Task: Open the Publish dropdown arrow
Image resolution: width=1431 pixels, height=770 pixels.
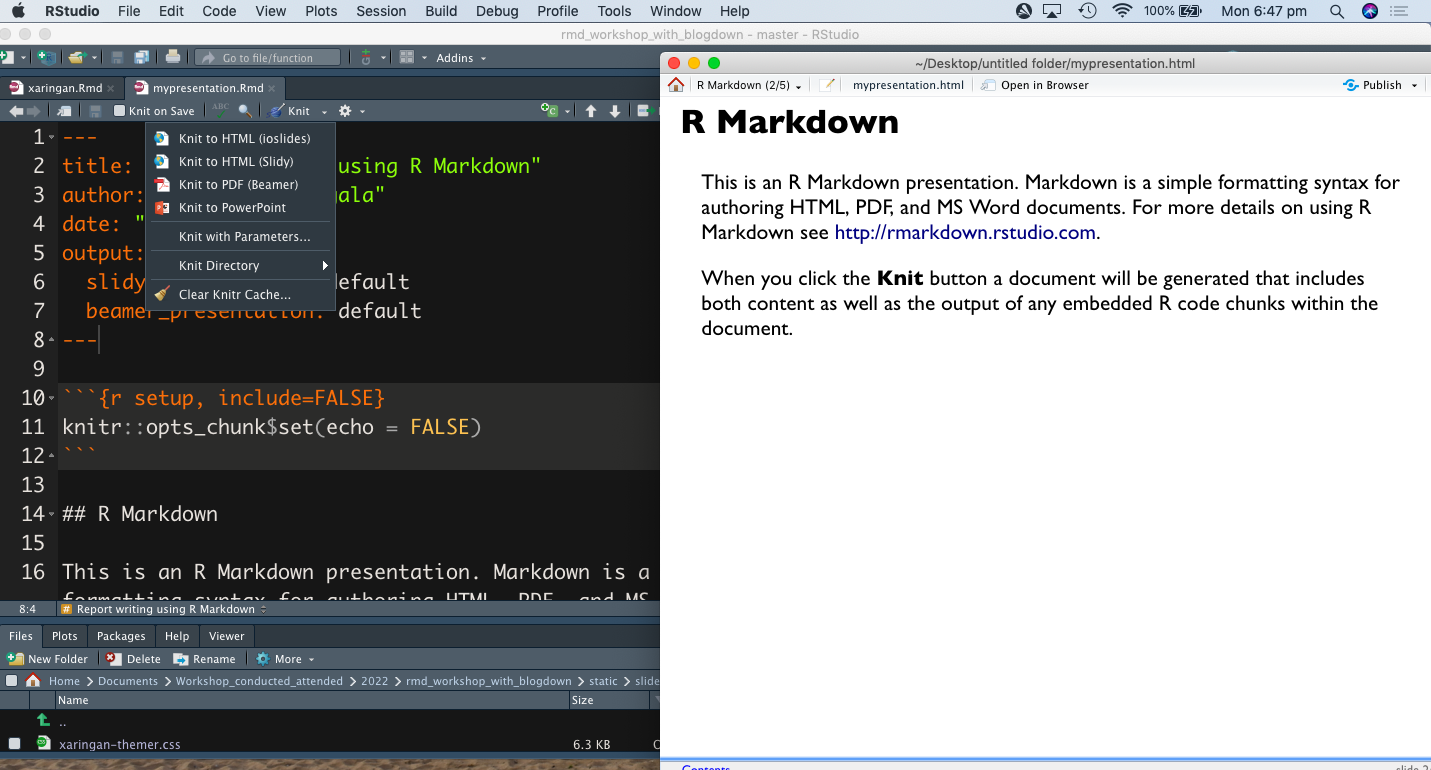Action: click(1415, 85)
